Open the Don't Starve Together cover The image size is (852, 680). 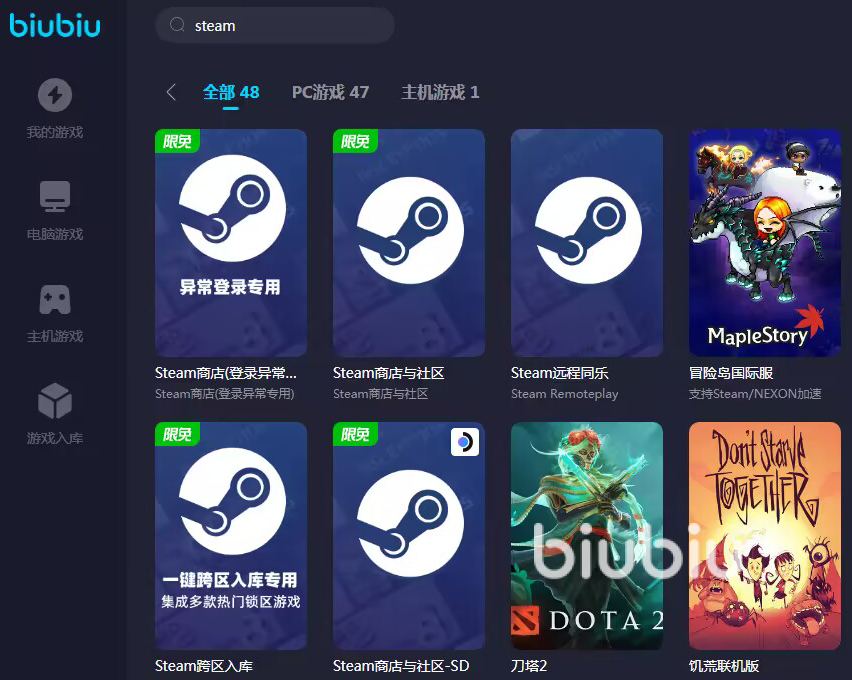(765, 536)
